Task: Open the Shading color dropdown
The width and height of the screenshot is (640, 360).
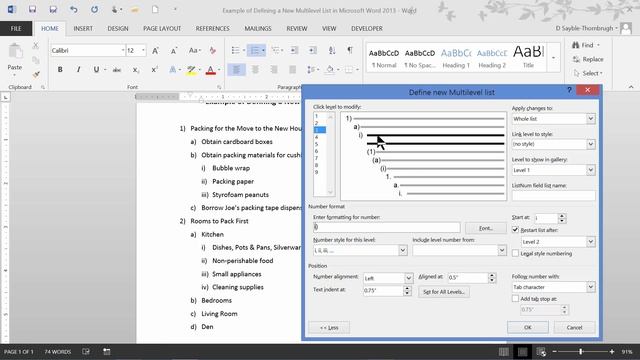Action: [338, 70]
